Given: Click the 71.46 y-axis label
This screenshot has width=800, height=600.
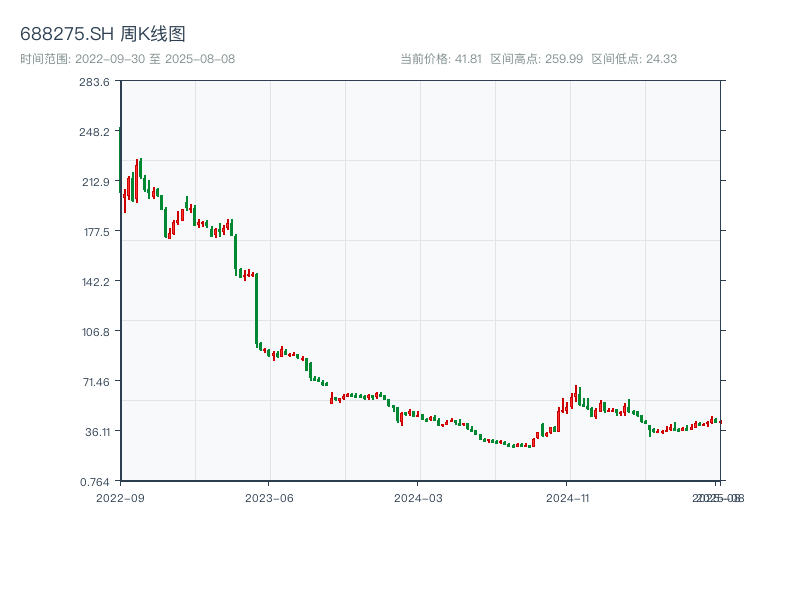Looking at the screenshot, I should (x=95, y=381).
